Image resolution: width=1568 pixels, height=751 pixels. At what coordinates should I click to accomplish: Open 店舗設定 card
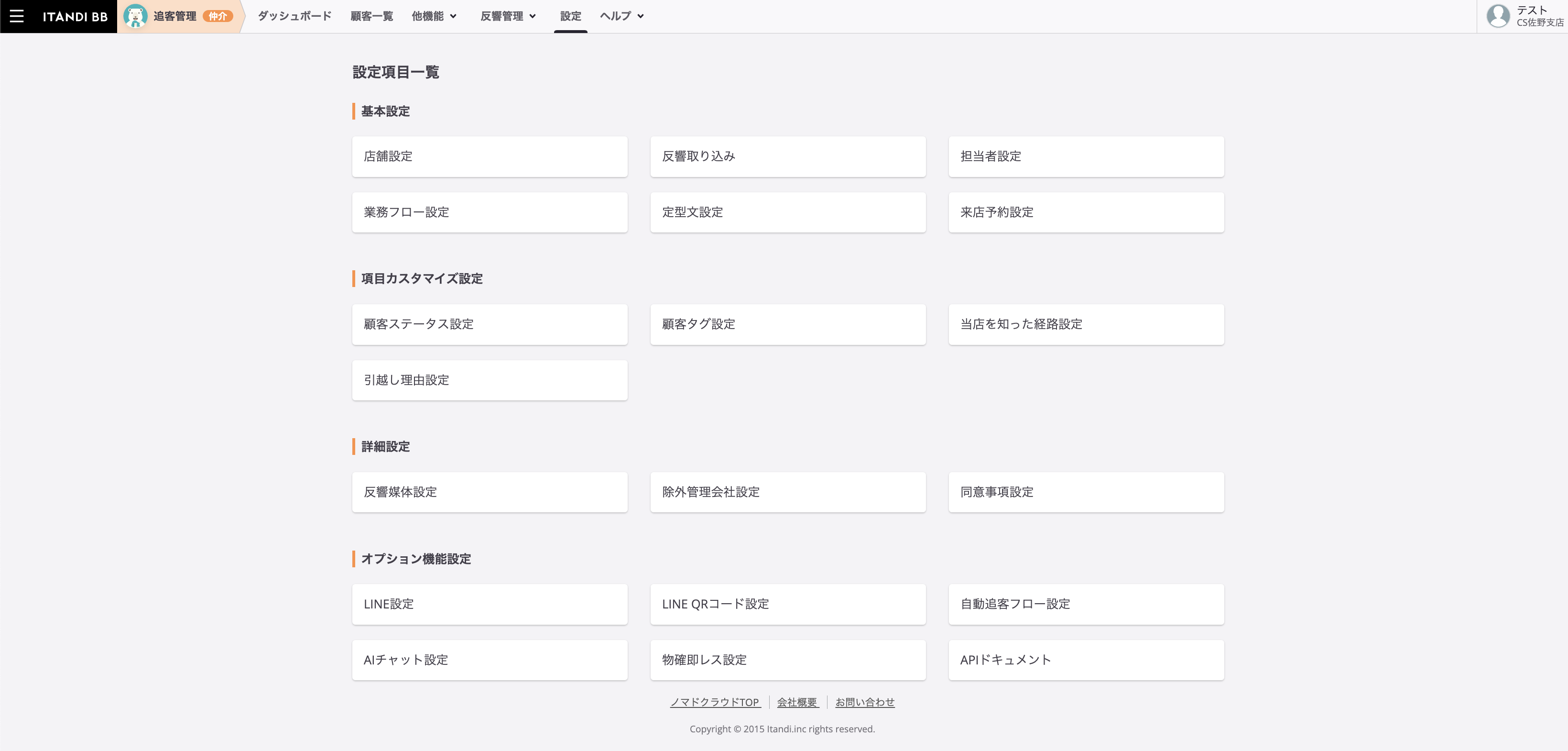490,156
